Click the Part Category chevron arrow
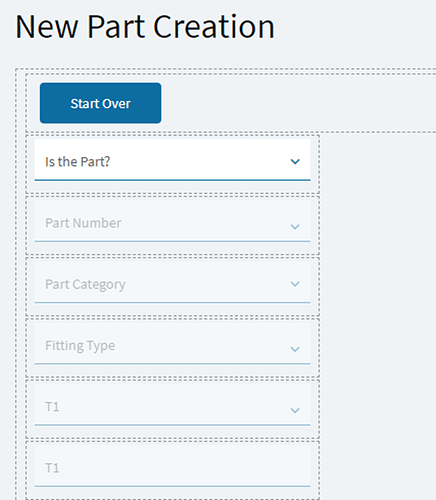Screen dimensions: 436x500 [295, 284]
